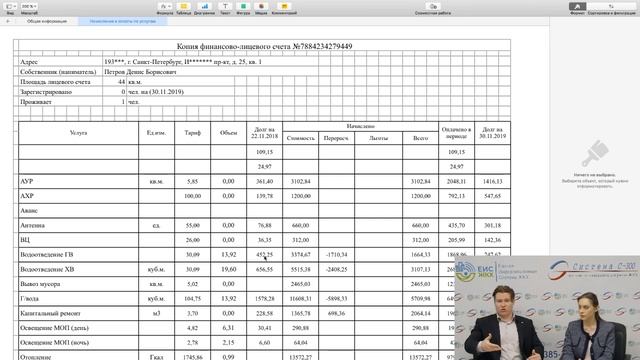The width and height of the screenshot is (640, 360).
Task: Click the address value г. Санкт-Петербург cell
Action: coord(183,62)
